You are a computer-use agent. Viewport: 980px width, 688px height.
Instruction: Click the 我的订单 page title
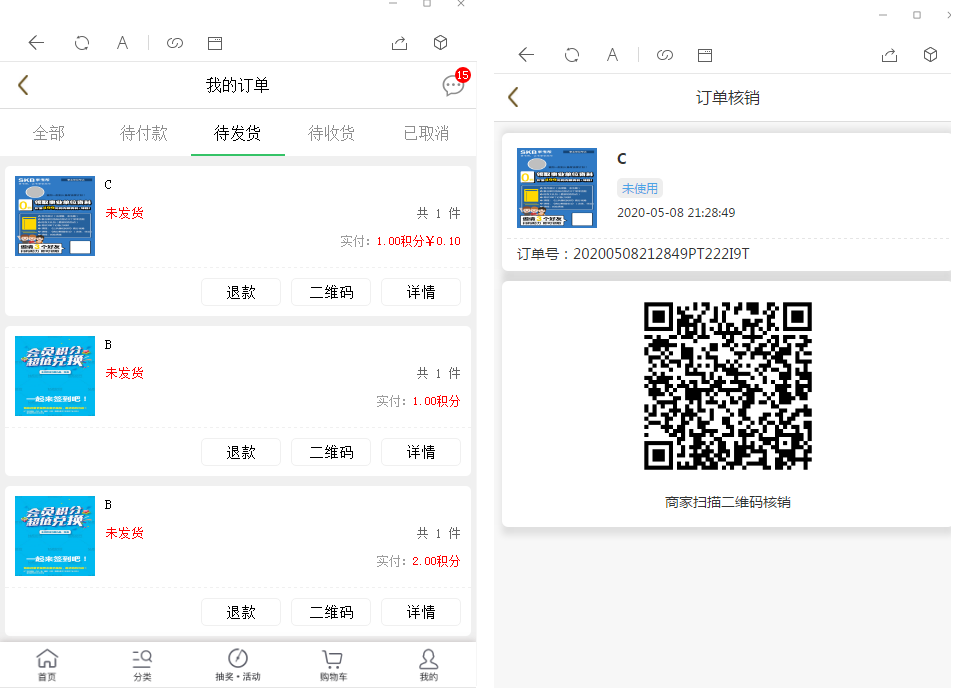tap(238, 85)
